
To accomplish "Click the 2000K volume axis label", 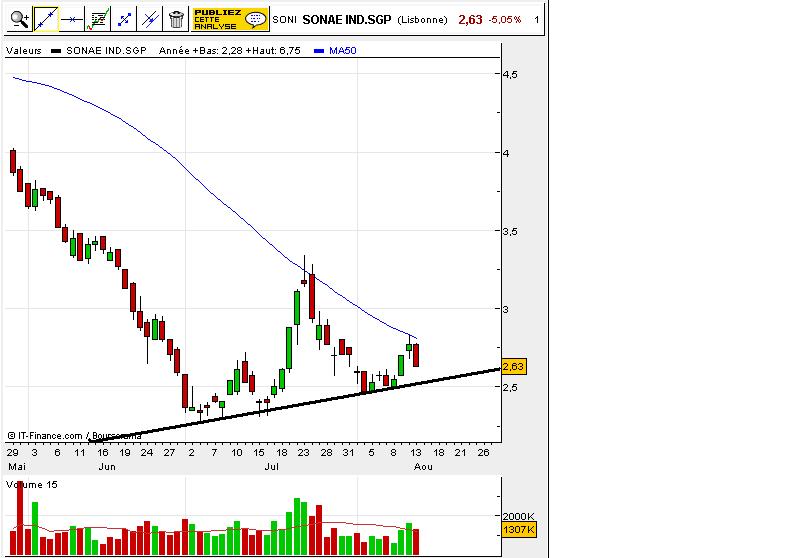I will click(x=518, y=516).
